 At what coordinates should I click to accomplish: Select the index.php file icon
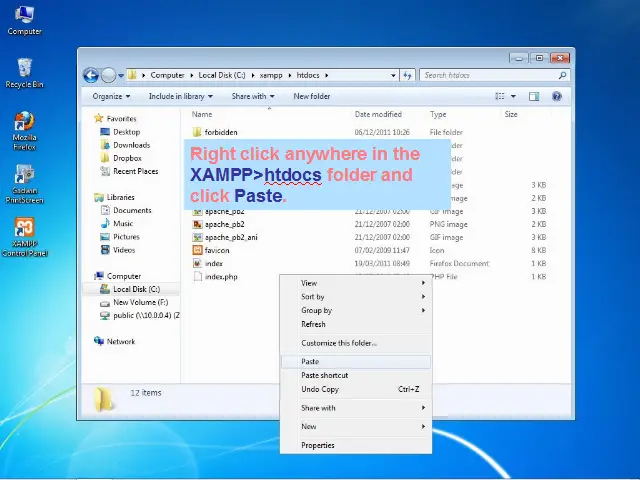click(197, 276)
